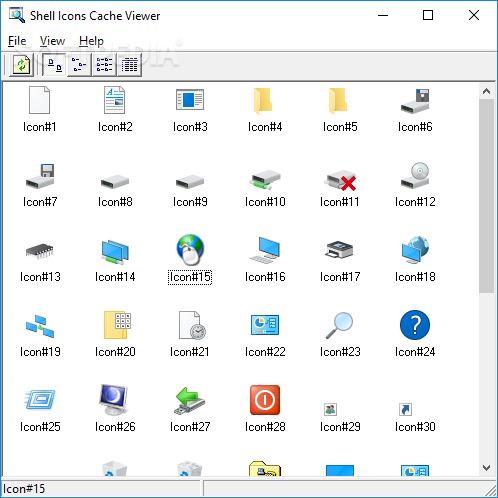The width and height of the screenshot is (498, 498).
Task: Select the disconnected drive icon Icon#11
Action: tap(340, 180)
